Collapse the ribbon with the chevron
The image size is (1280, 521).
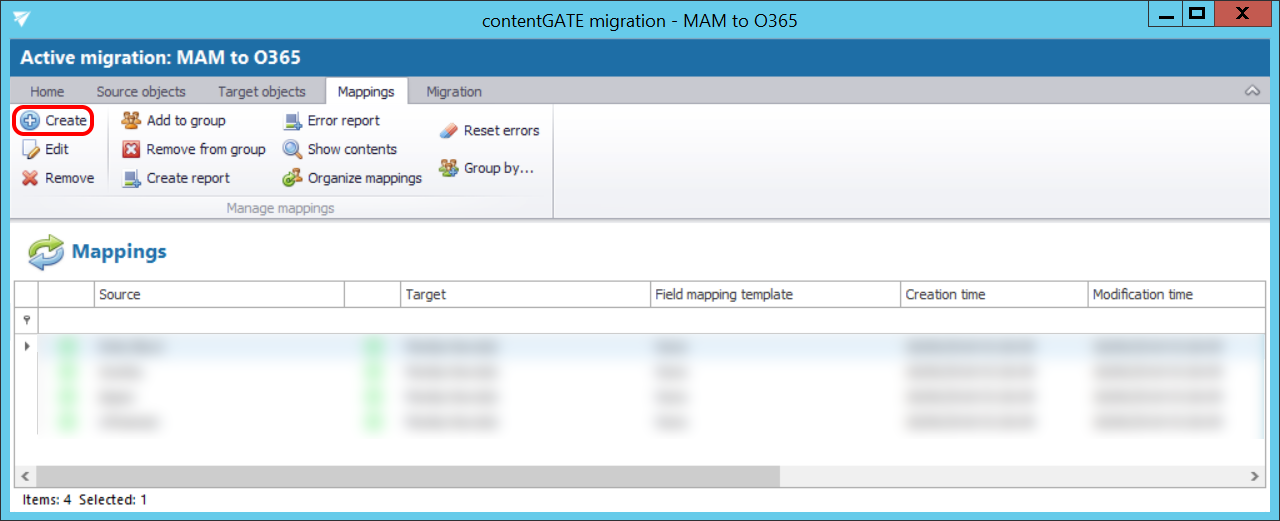tap(1251, 91)
